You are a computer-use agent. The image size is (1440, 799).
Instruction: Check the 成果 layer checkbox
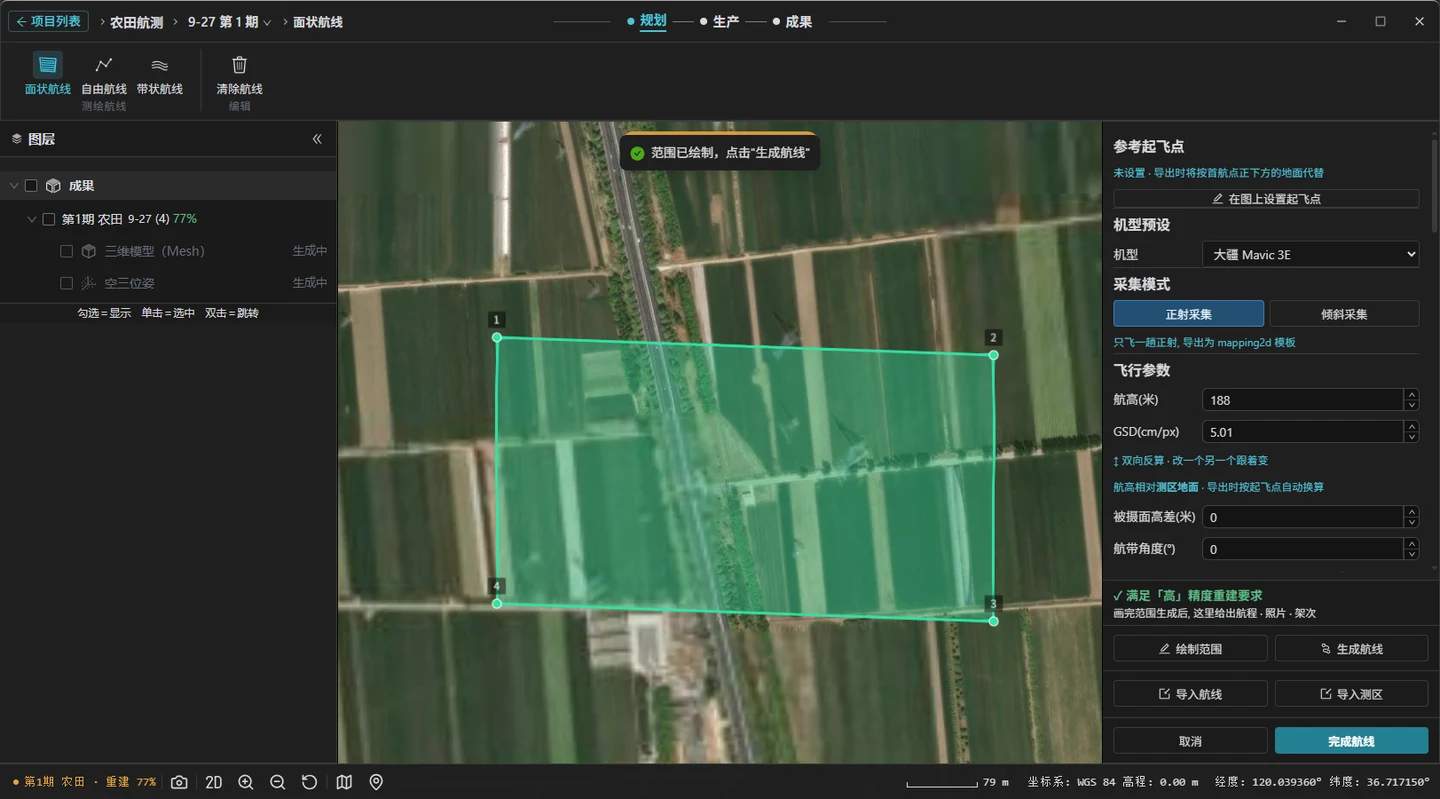click(x=31, y=186)
